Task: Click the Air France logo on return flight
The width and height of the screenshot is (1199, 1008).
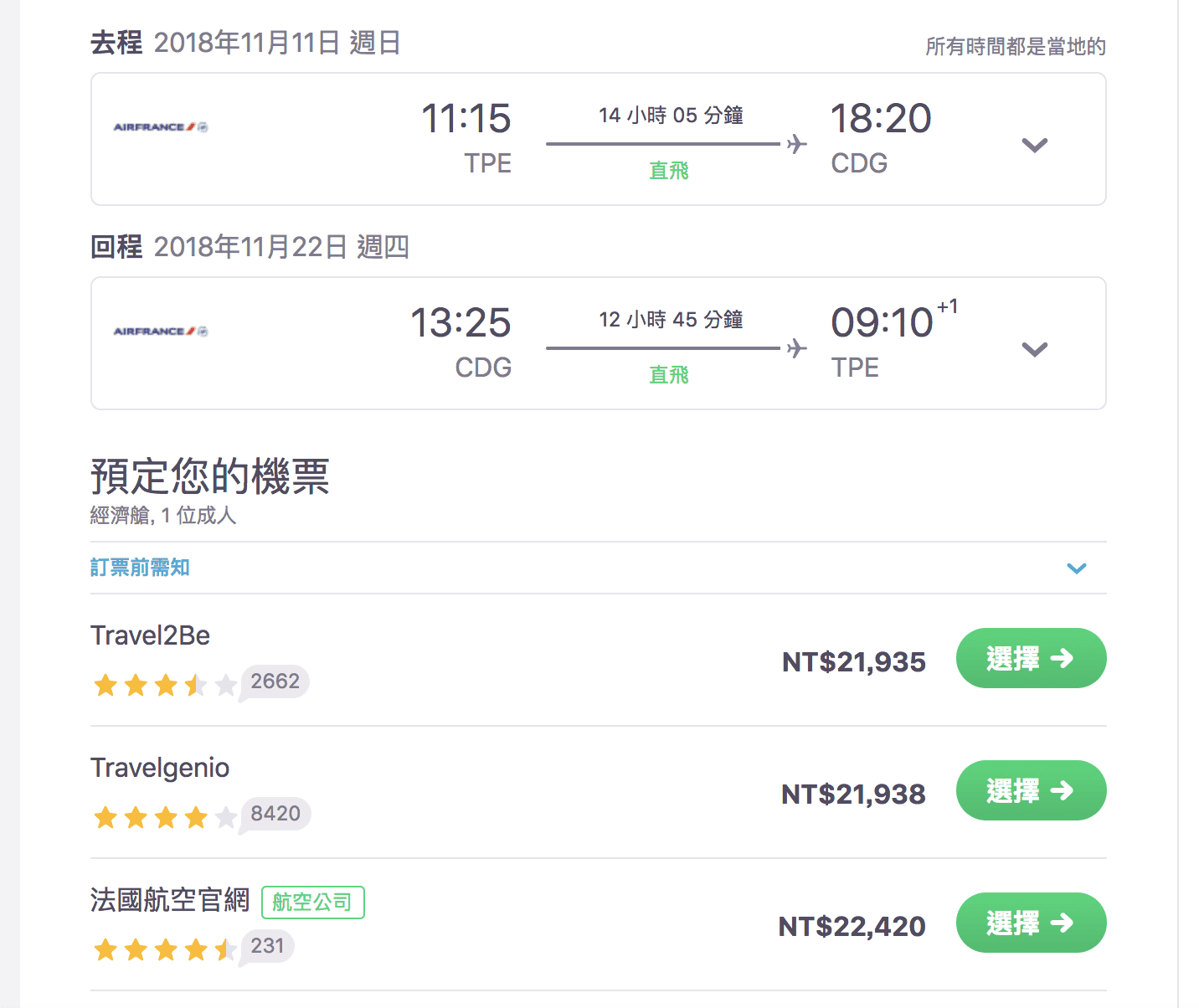Action: 160,332
